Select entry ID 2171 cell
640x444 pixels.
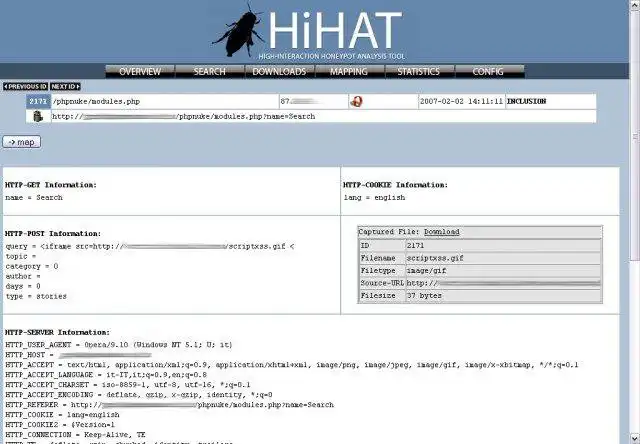coord(38,101)
